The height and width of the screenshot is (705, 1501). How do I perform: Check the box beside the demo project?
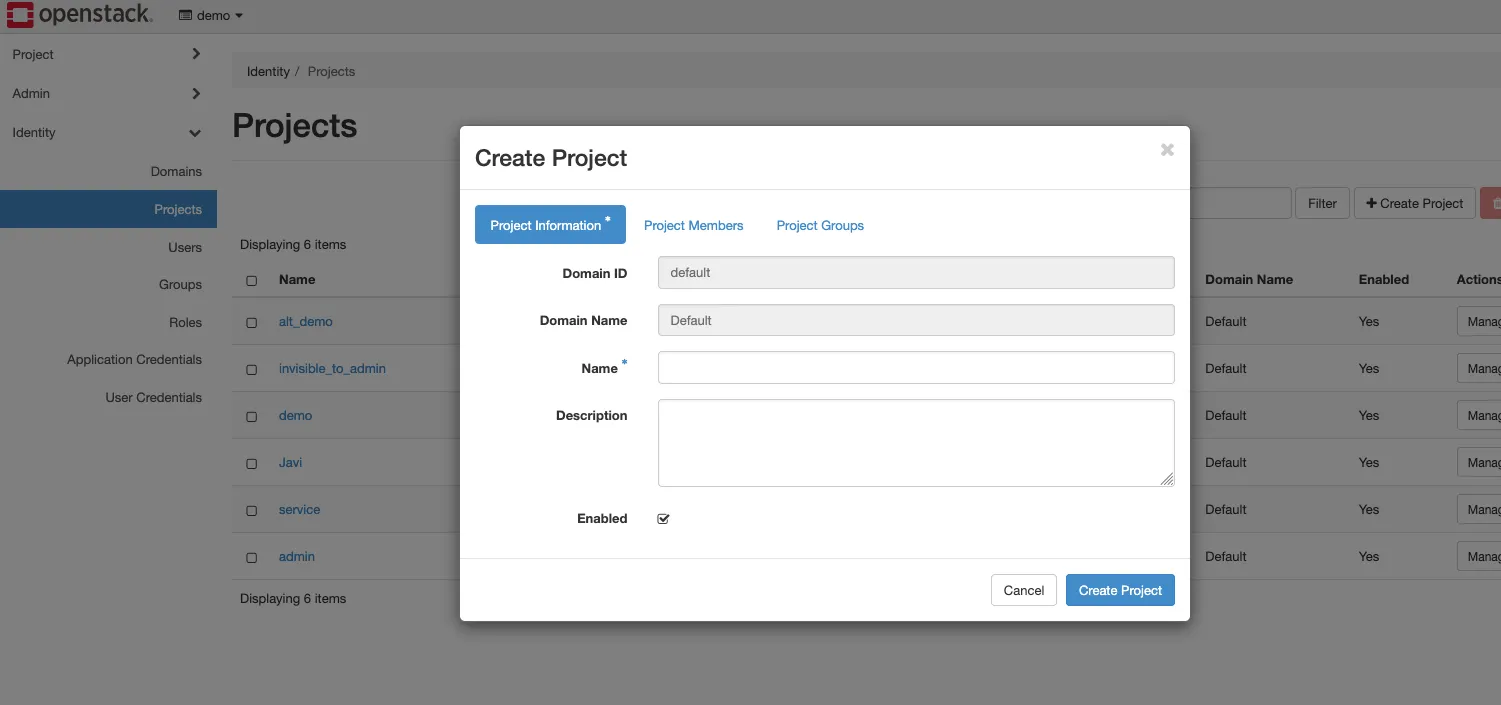pyautogui.click(x=251, y=415)
